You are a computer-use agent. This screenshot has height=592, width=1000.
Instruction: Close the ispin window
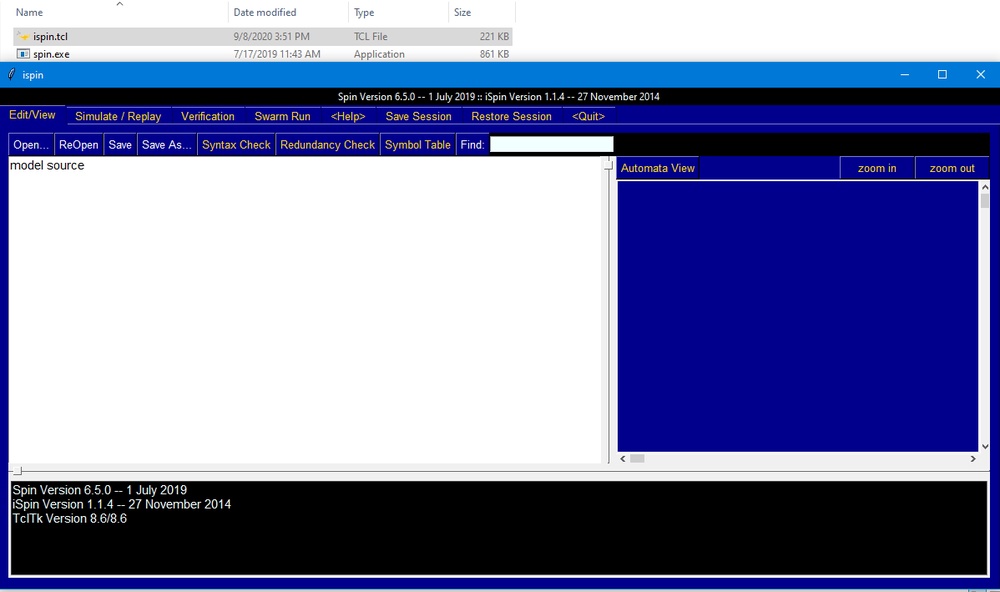(x=980, y=75)
